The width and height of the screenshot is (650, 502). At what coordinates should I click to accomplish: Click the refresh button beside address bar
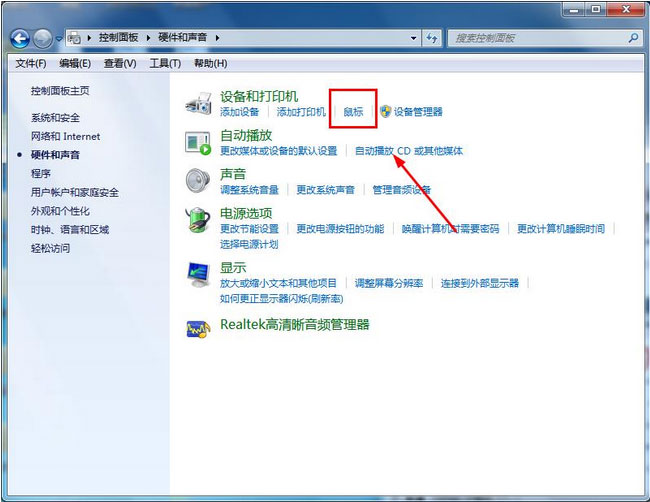432,39
